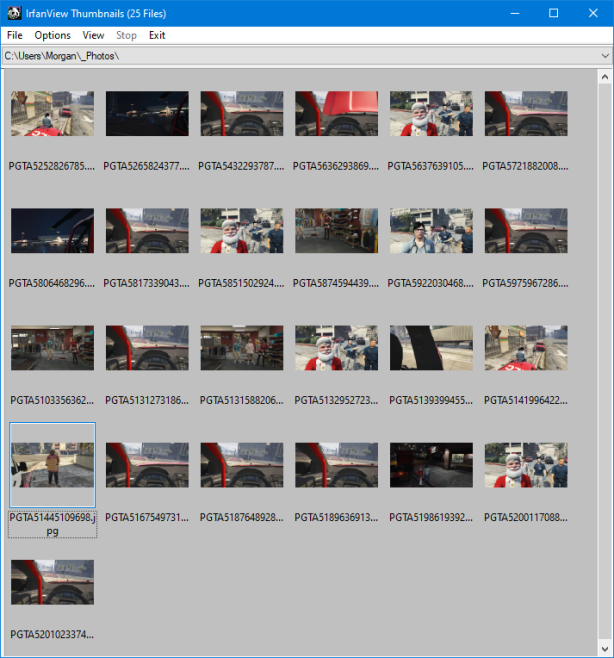This screenshot has width=614, height=658.
Task: Select thumbnail PGTA5806468296
Action: click(x=52, y=230)
